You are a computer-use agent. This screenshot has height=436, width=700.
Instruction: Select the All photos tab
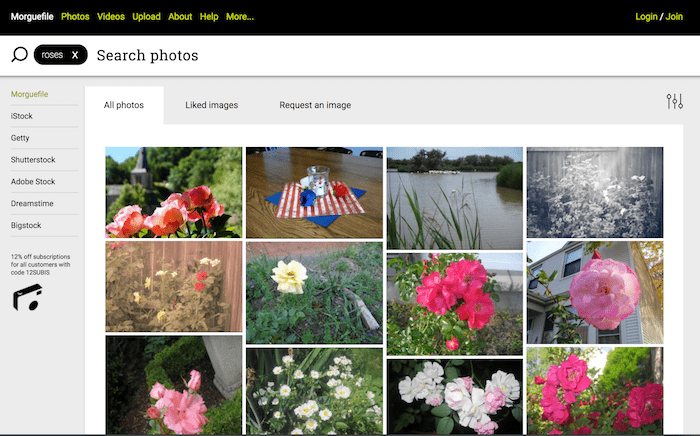click(124, 105)
